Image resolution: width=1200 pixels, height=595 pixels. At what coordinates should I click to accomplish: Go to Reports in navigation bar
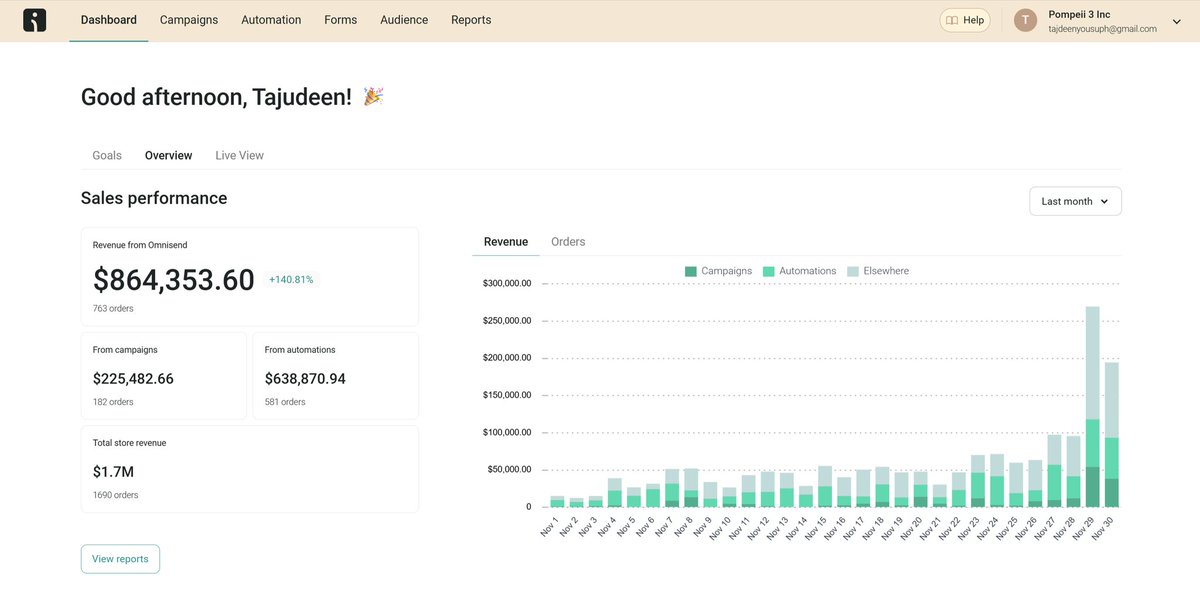coord(471,20)
